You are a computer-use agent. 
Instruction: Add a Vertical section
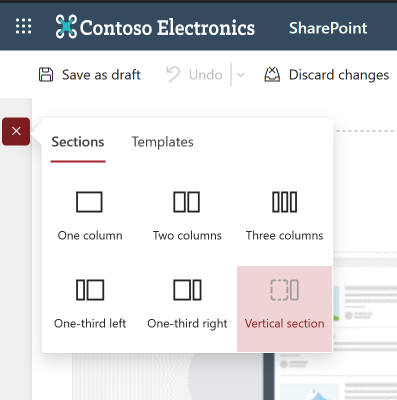pos(284,309)
